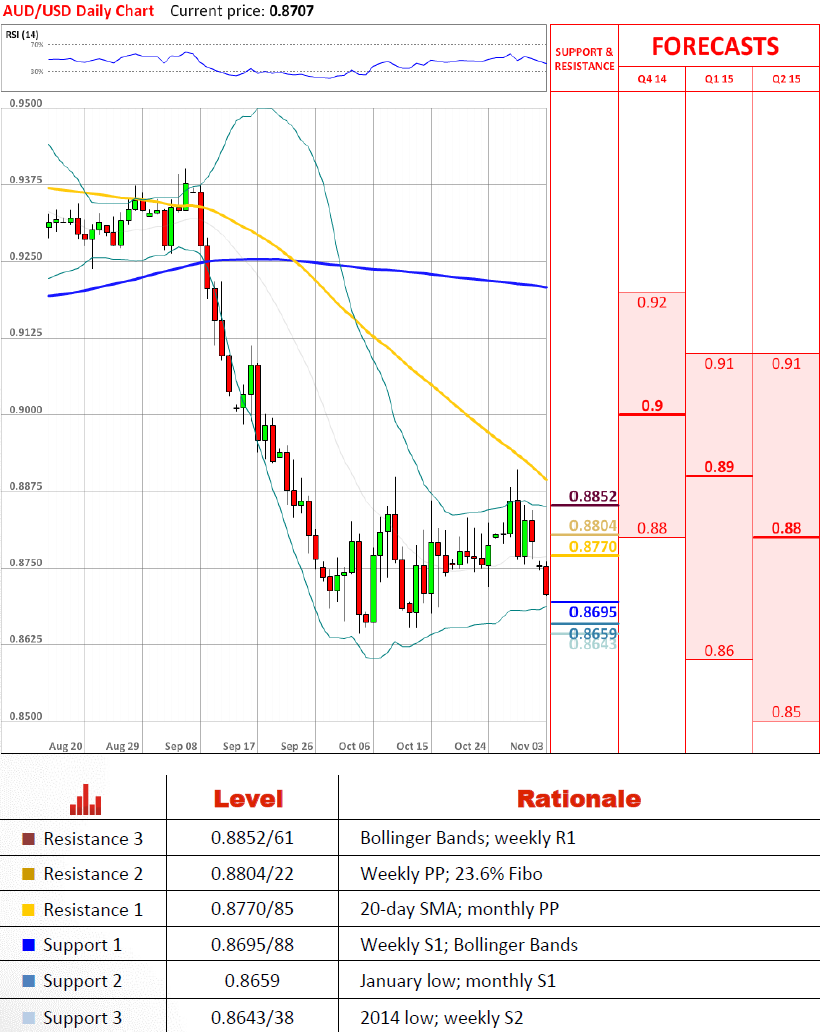Screen dimensions: 820x1032
Task: Click the 0.9500 price axis label
Action: (26, 103)
